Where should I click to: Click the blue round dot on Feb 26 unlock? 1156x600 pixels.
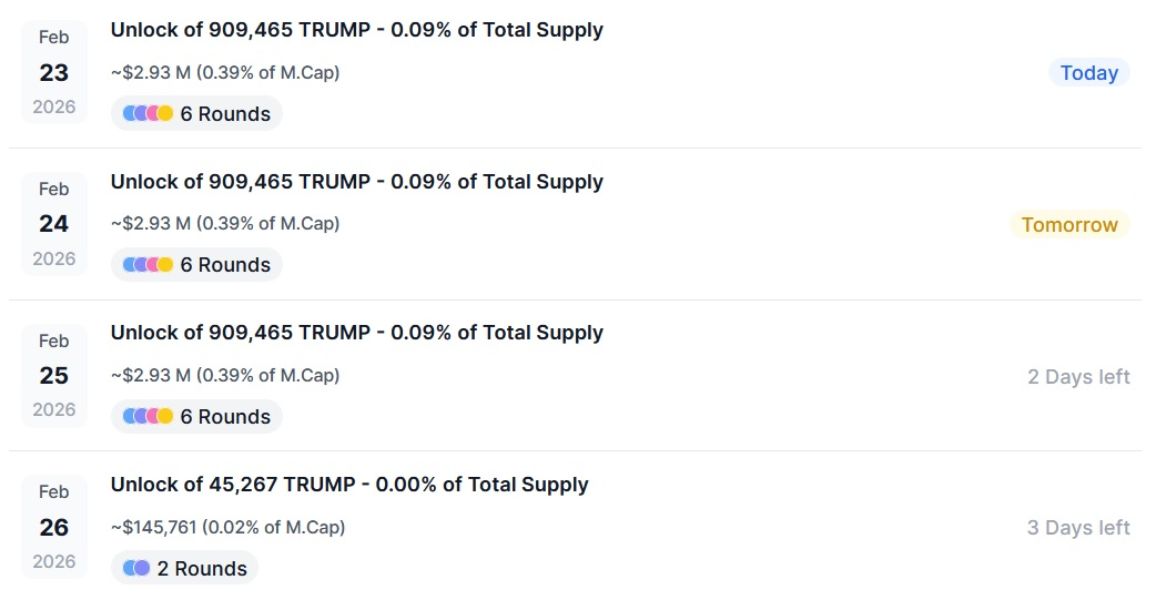click(x=128, y=568)
